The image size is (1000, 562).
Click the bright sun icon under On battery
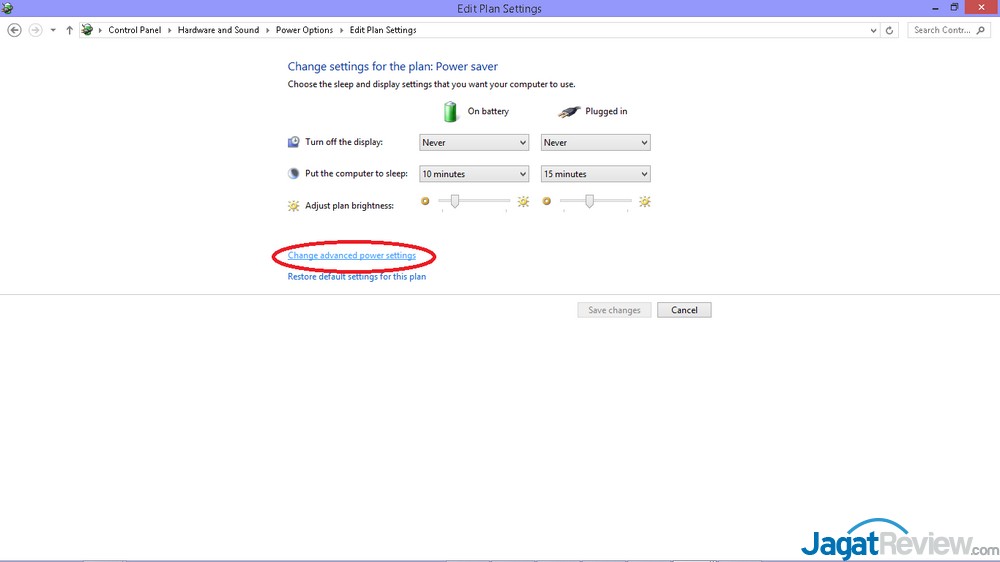point(523,202)
